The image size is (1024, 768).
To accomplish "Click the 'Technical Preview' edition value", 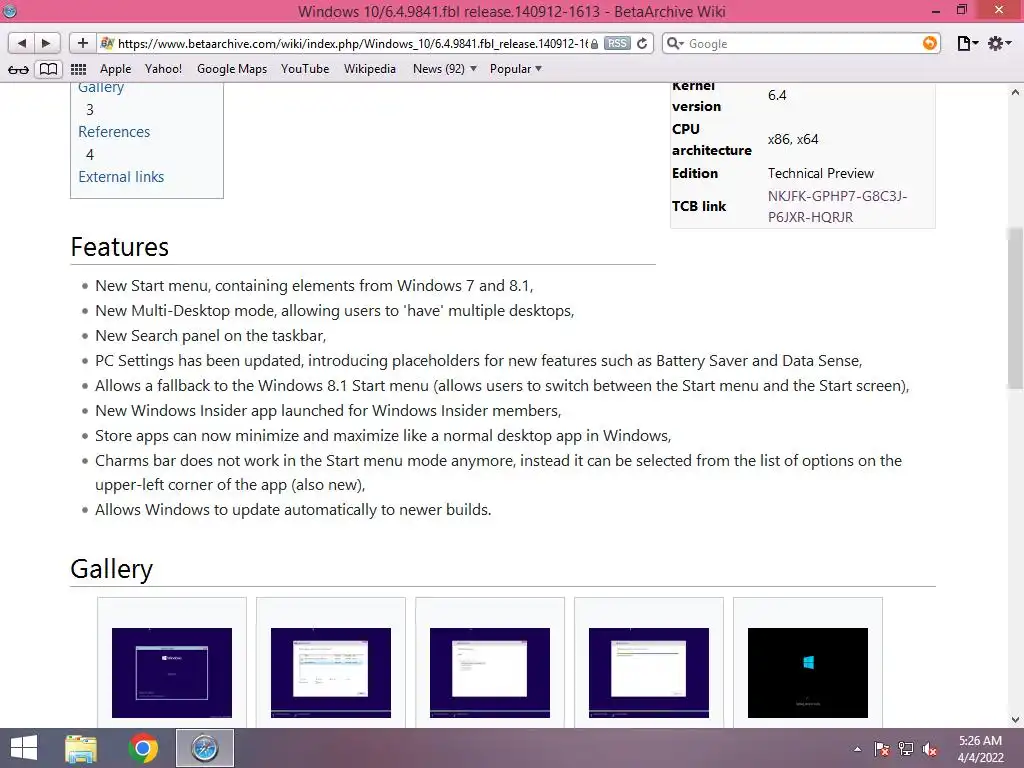I will pos(820,173).
